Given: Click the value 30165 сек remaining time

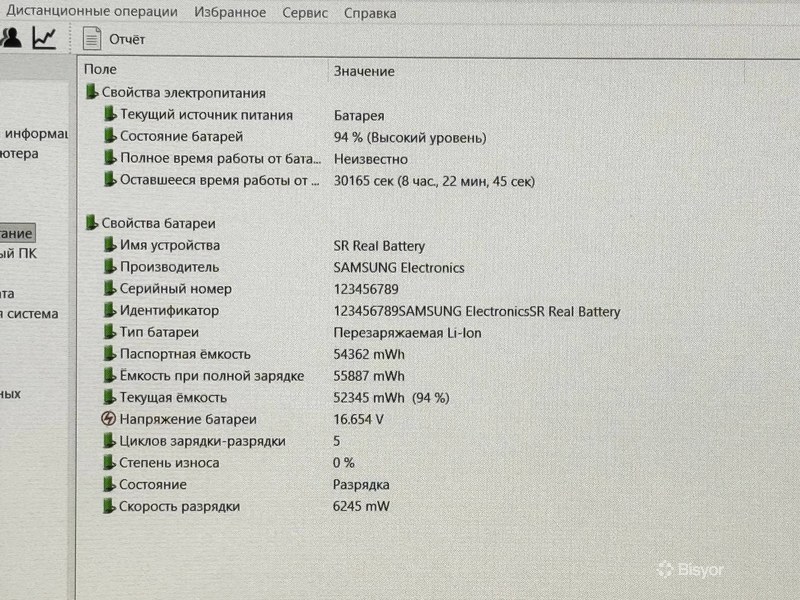Looking at the screenshot, I should [434, 181].
